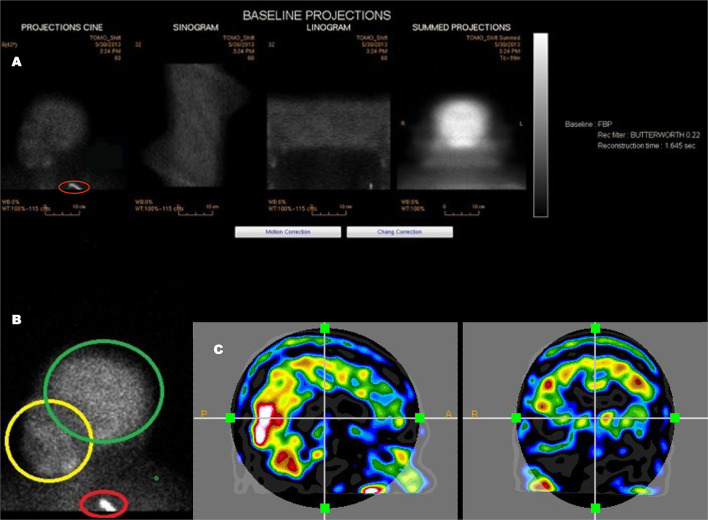Select the bottom green handle of sagittal crosshair
708x520 pixels.
click(x=325, y=508)
